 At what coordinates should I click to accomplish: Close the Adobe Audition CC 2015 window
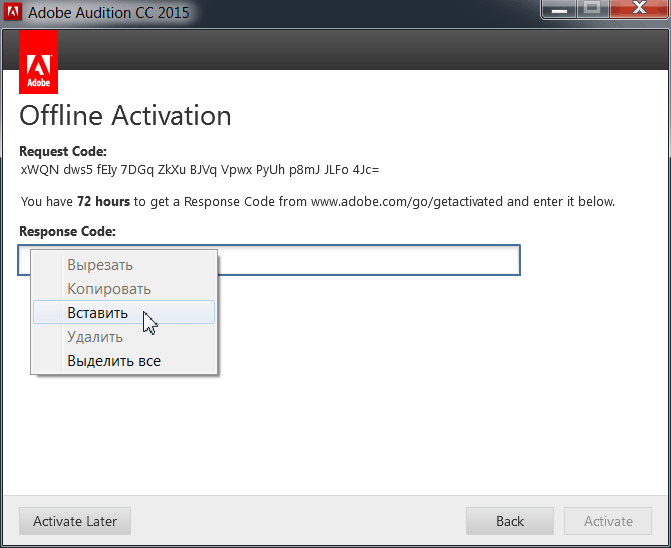(639, 9)
